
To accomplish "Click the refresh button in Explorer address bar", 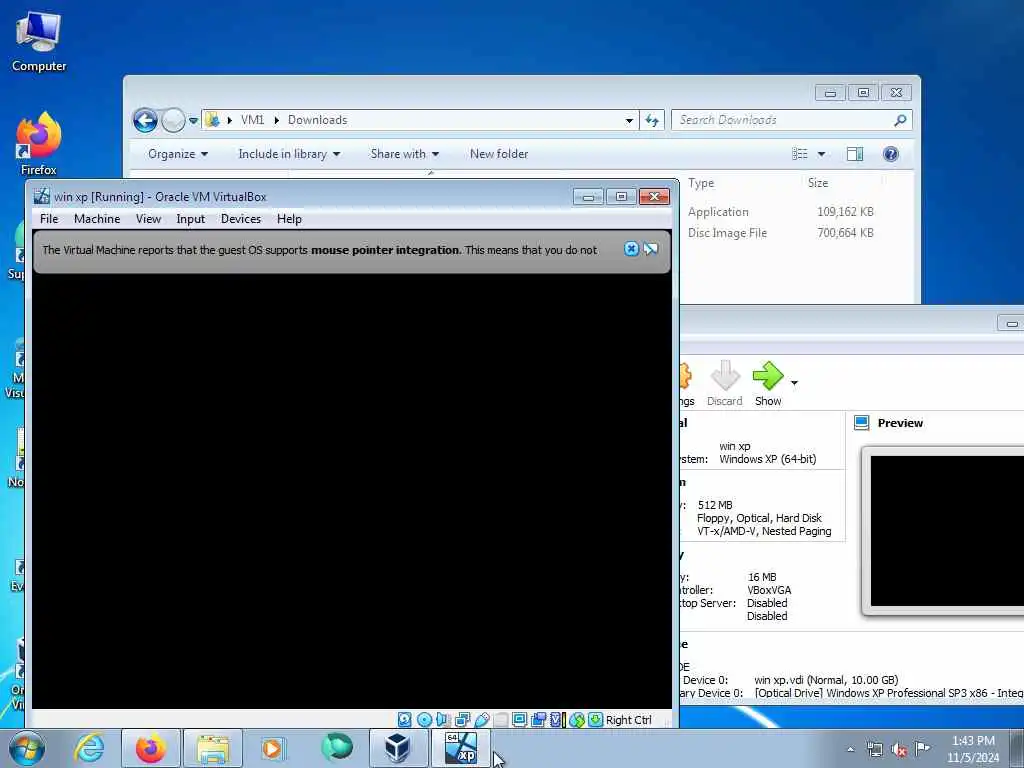I will point(652,120).
